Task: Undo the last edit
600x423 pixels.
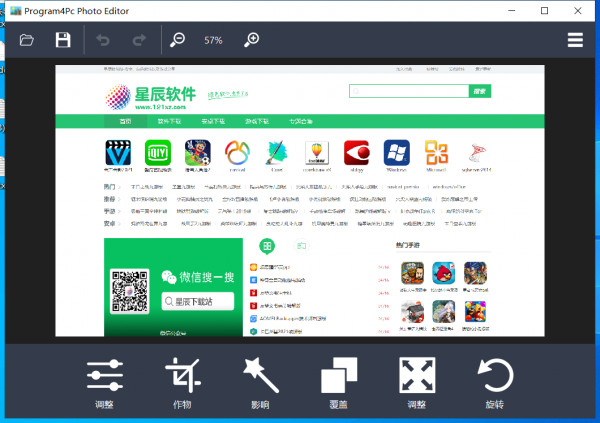Action: pos(103,40)
